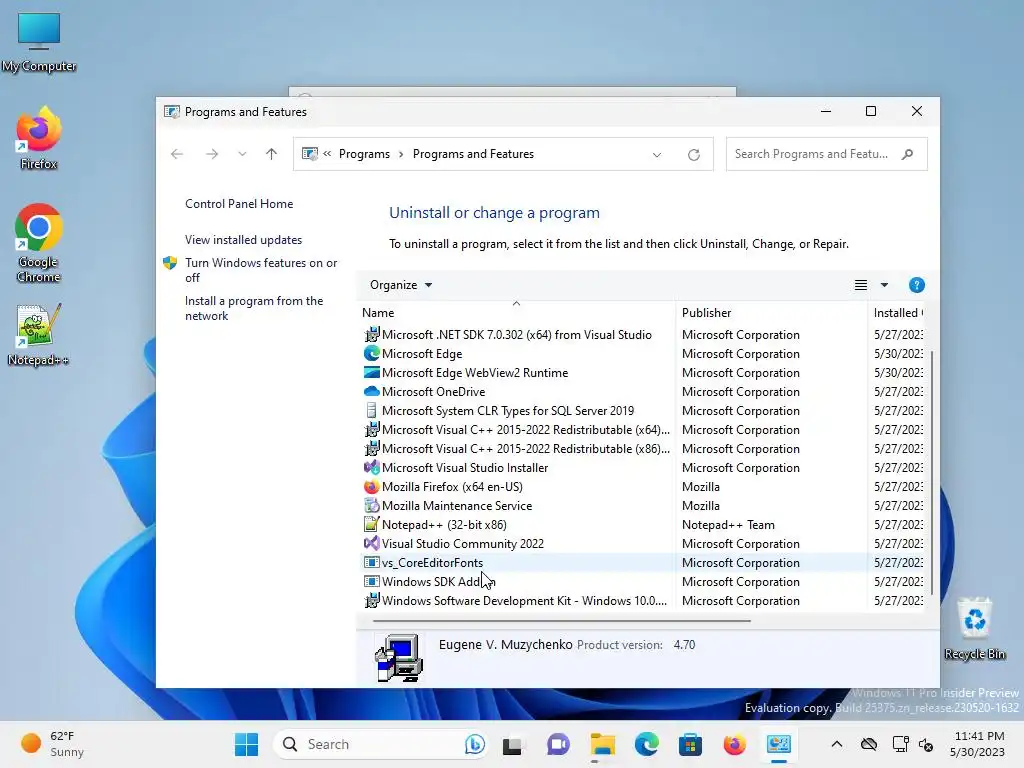Image resolution: width=1024 pixels, height=768 pixels.
Task: Open the weather widget showing 62°F Sunny
Action: click(52, 744)
